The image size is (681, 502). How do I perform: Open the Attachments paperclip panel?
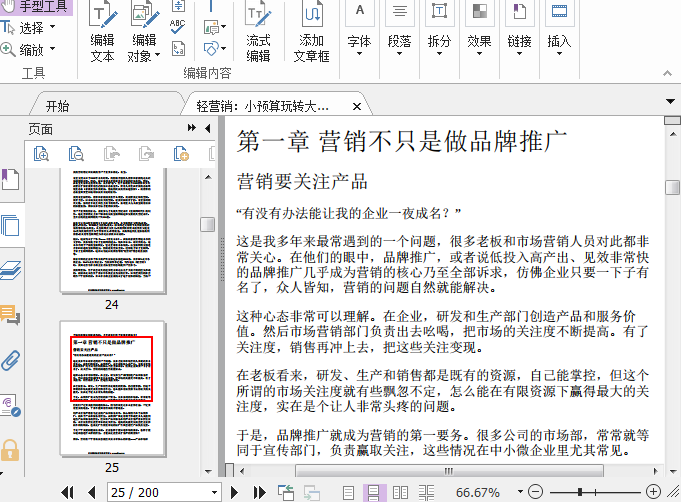[10, 360]
